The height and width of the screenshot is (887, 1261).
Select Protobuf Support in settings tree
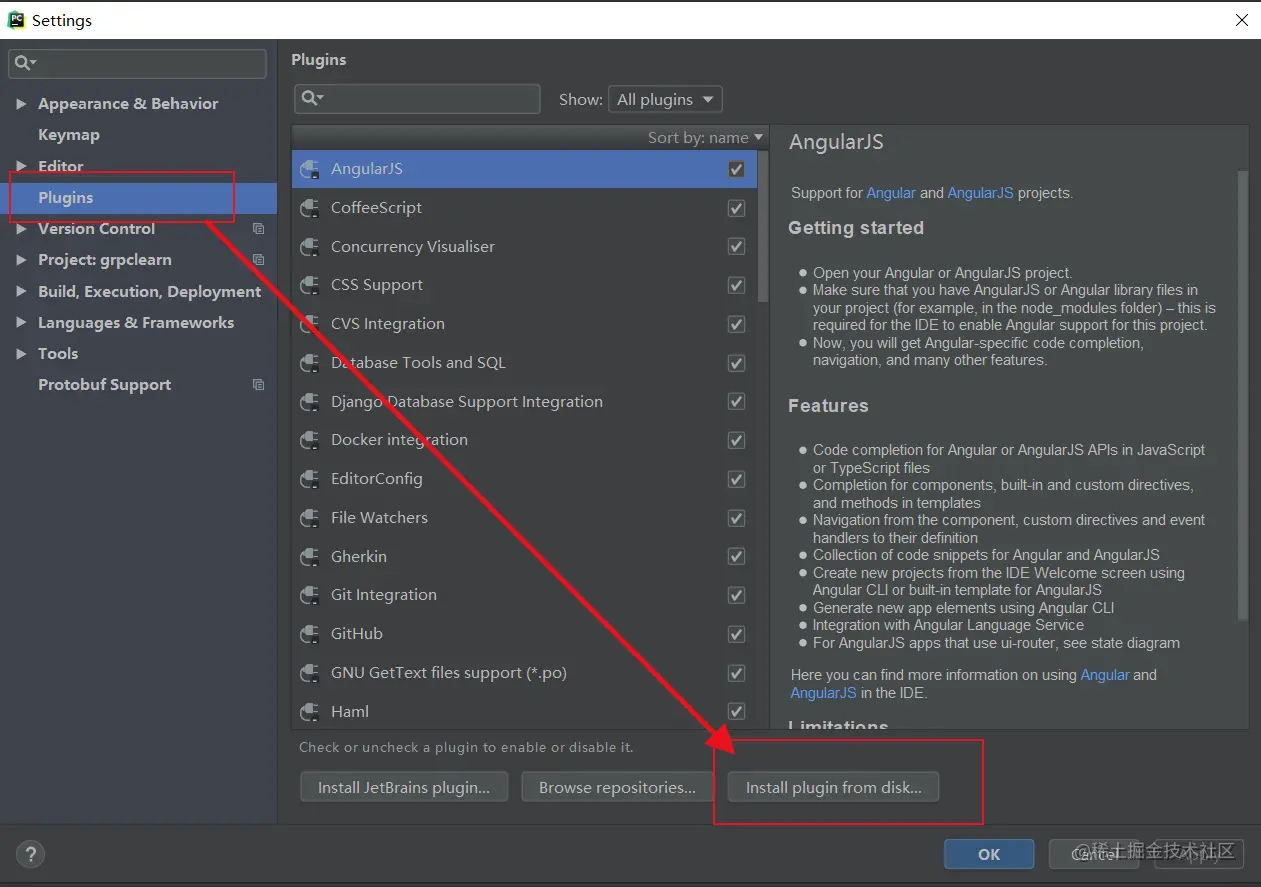tap(104, 385)
